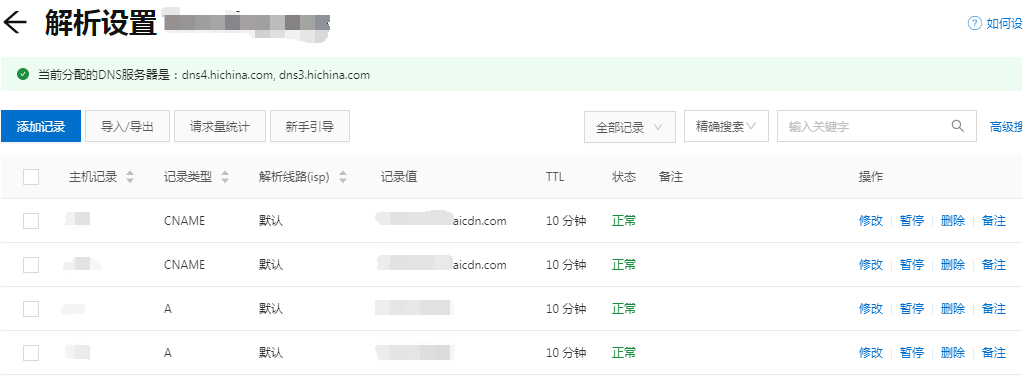Sort by 记录类型 column arrows
This screenshot has height=378, width=1022.
(225, 177)
